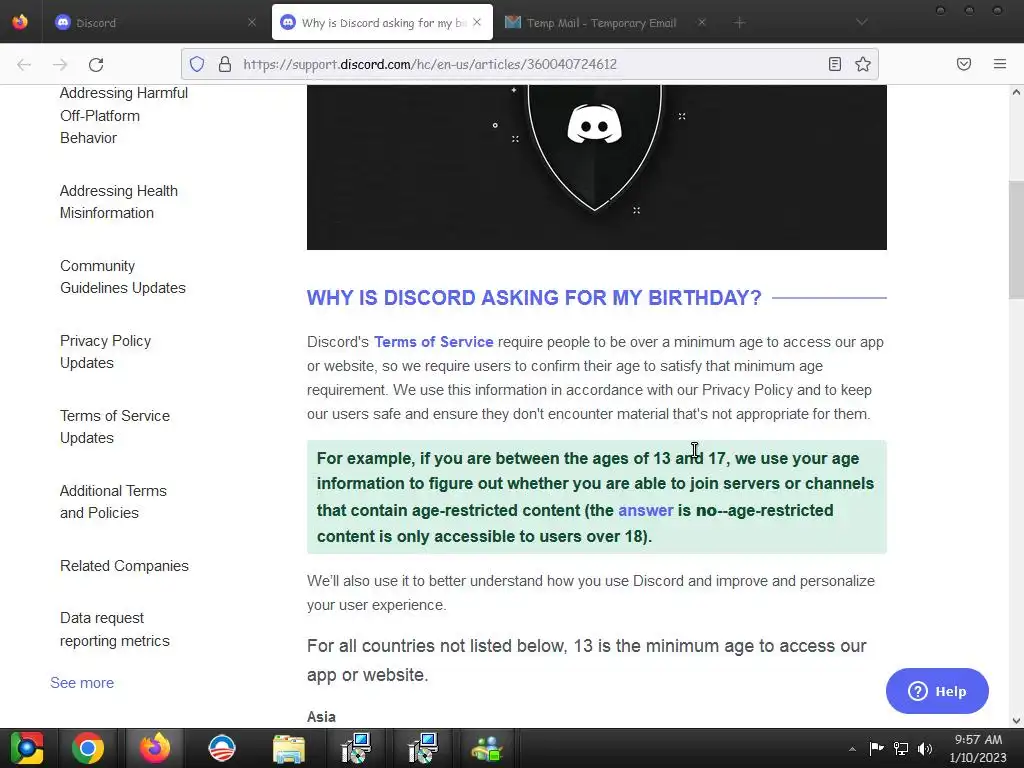Image resolution: width=1024 pixels, height=768 pixels.
Task: Select the Why is Discord asking tab
Action: [383, 23]
